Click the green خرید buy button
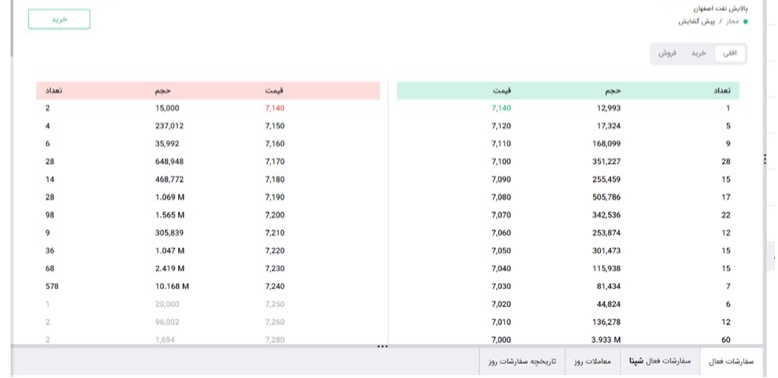778x378 pixels. click(59, 19)
